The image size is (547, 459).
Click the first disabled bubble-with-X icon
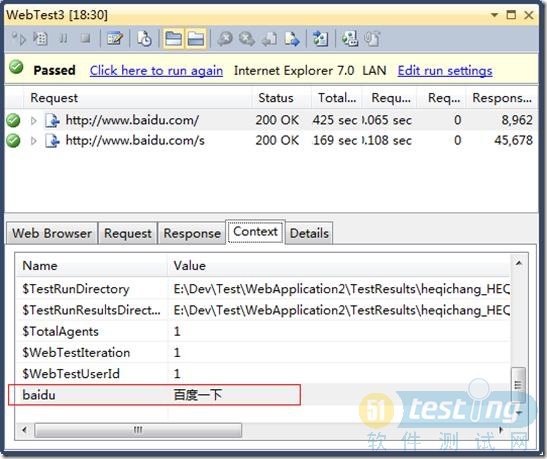tap(225, 38)
